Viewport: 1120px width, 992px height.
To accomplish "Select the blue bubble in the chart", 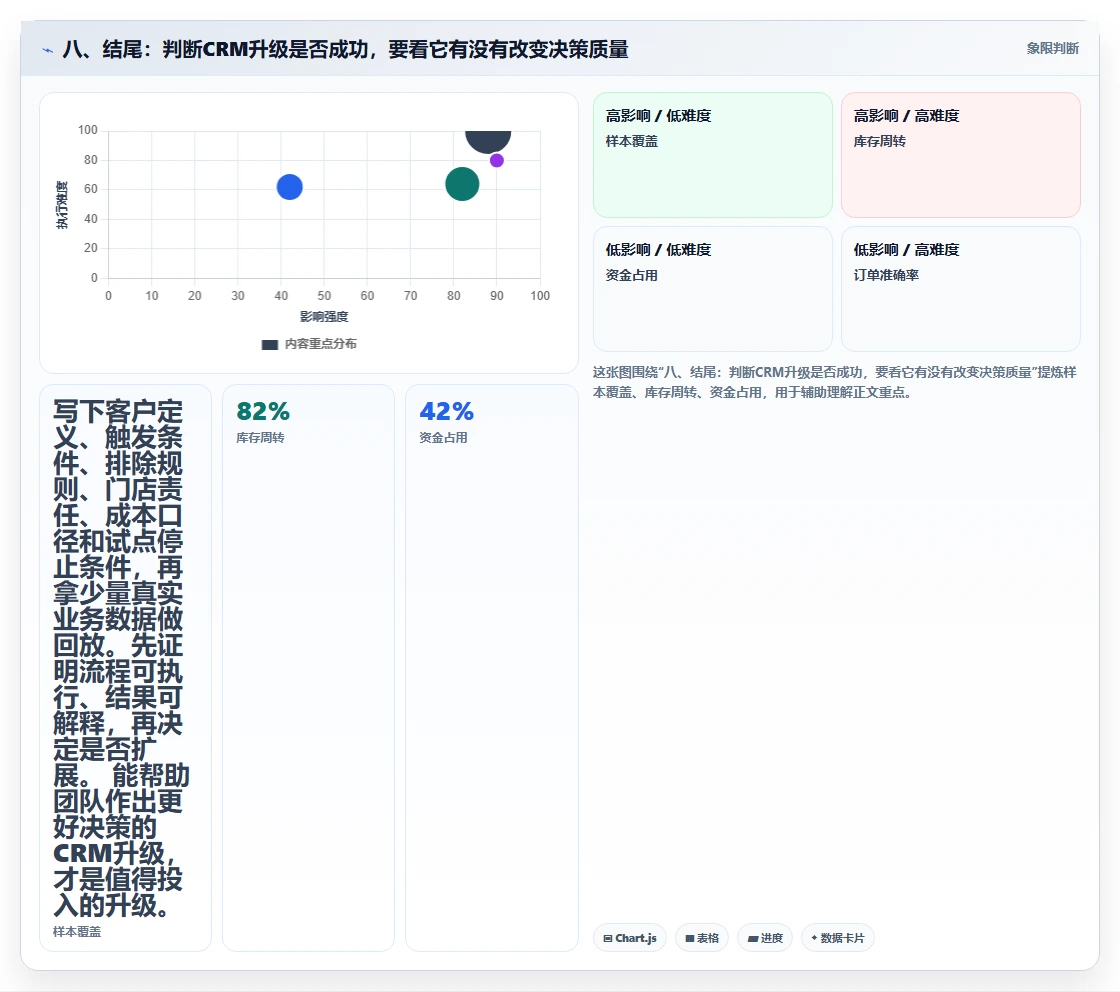I will click(289, 187).
